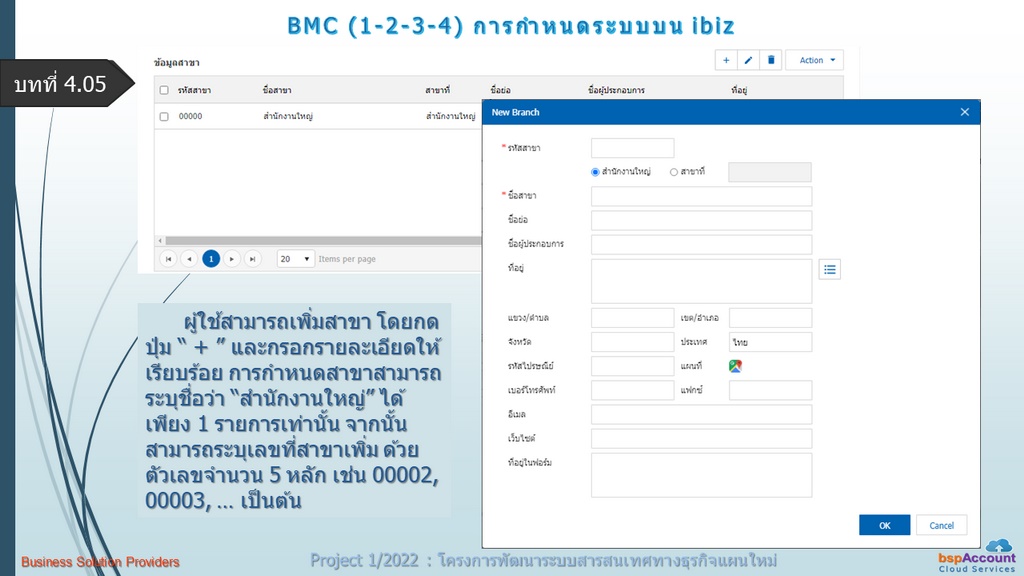Click the scrollbar left arrow under table
Viewport: 1024px width, 576px height.
(x=160, y=241)
